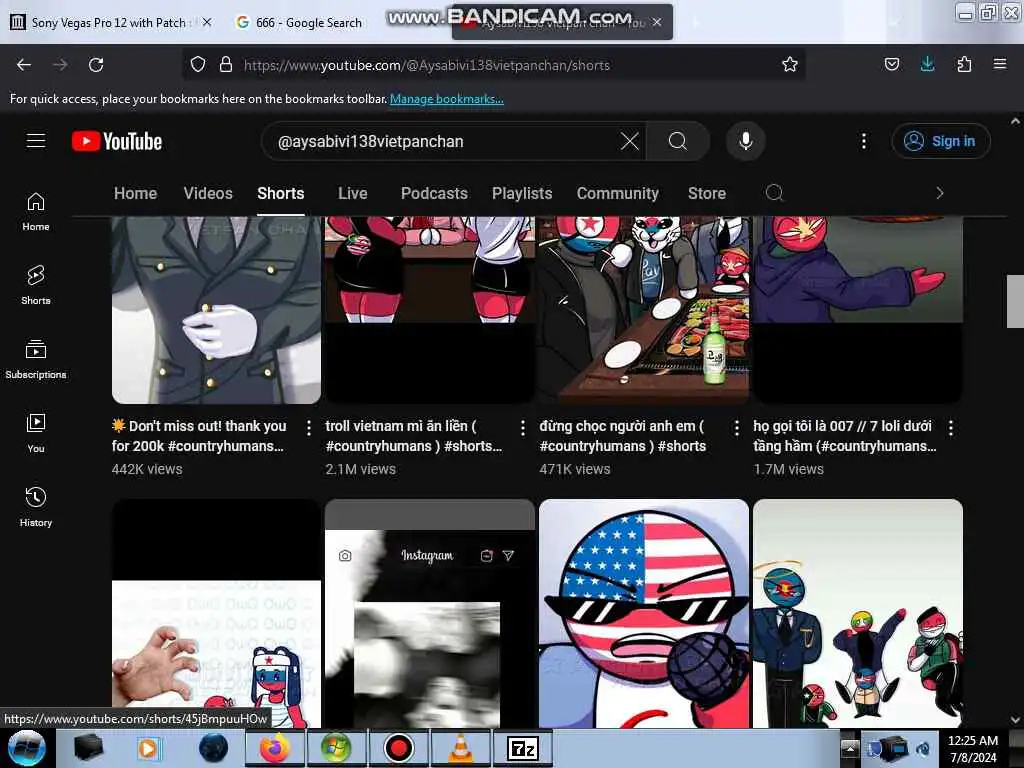Open History in the left sidebar
This screenshot has height=768, width=1024.
35,507
